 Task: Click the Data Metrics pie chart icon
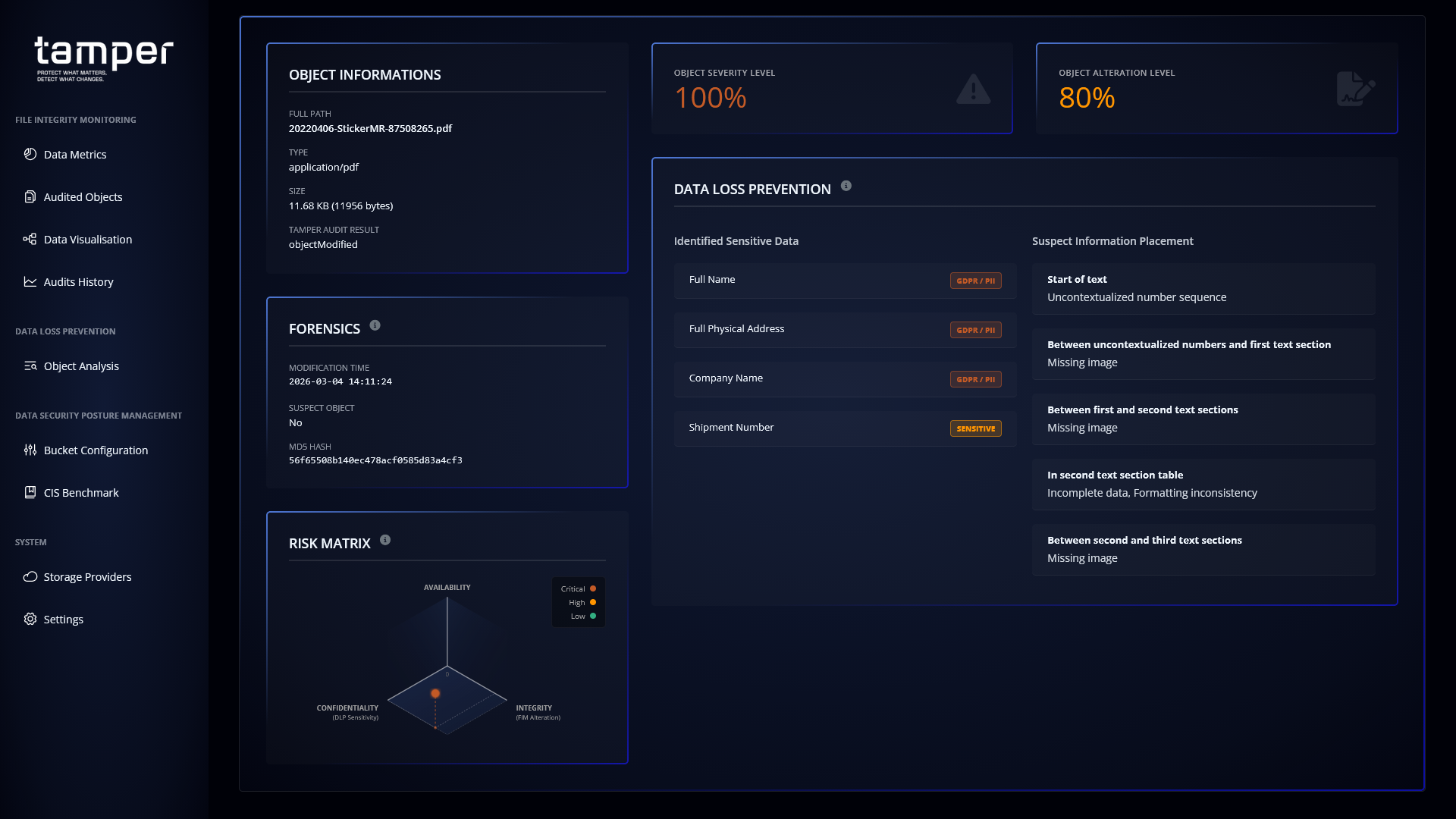[x=30, y=154]
